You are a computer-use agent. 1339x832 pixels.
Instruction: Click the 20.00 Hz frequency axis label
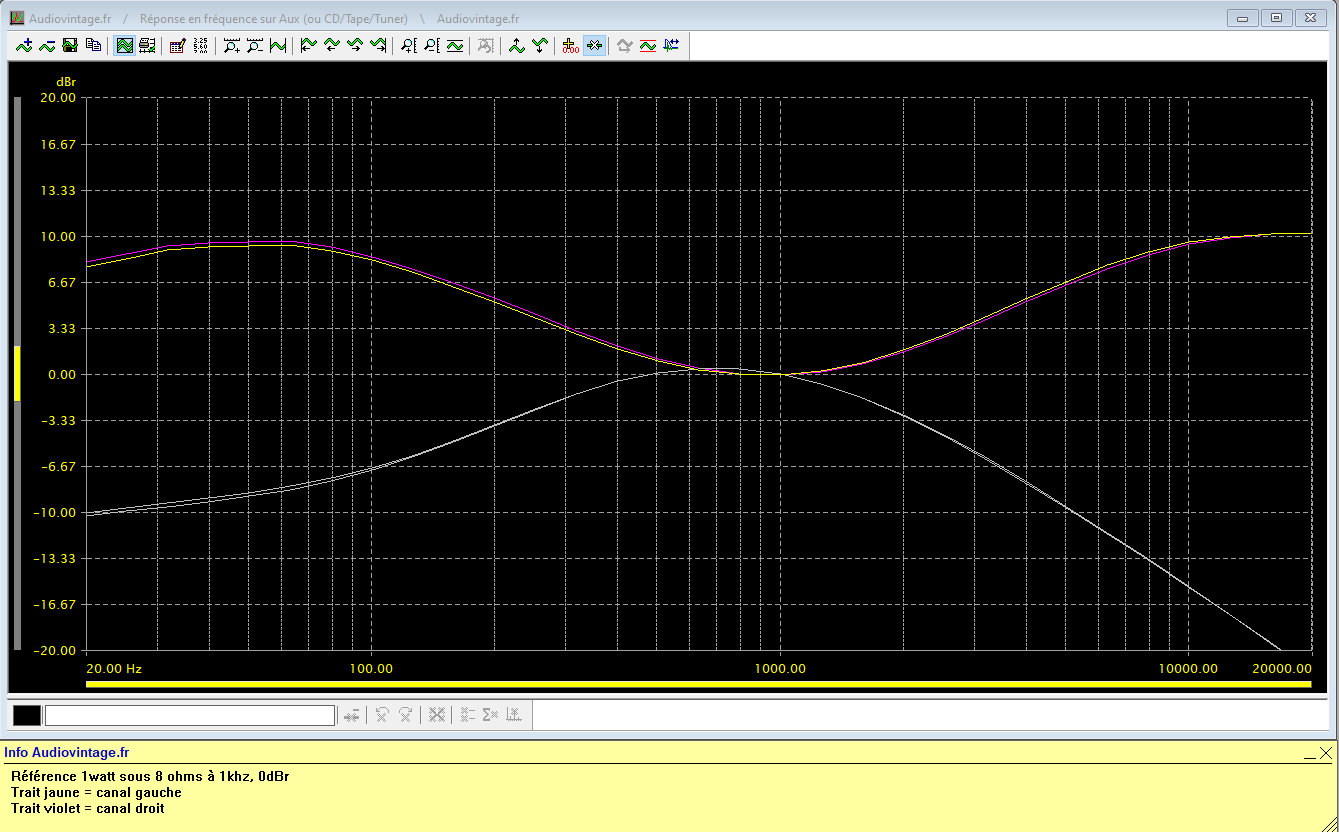click(x=113, y=668)
